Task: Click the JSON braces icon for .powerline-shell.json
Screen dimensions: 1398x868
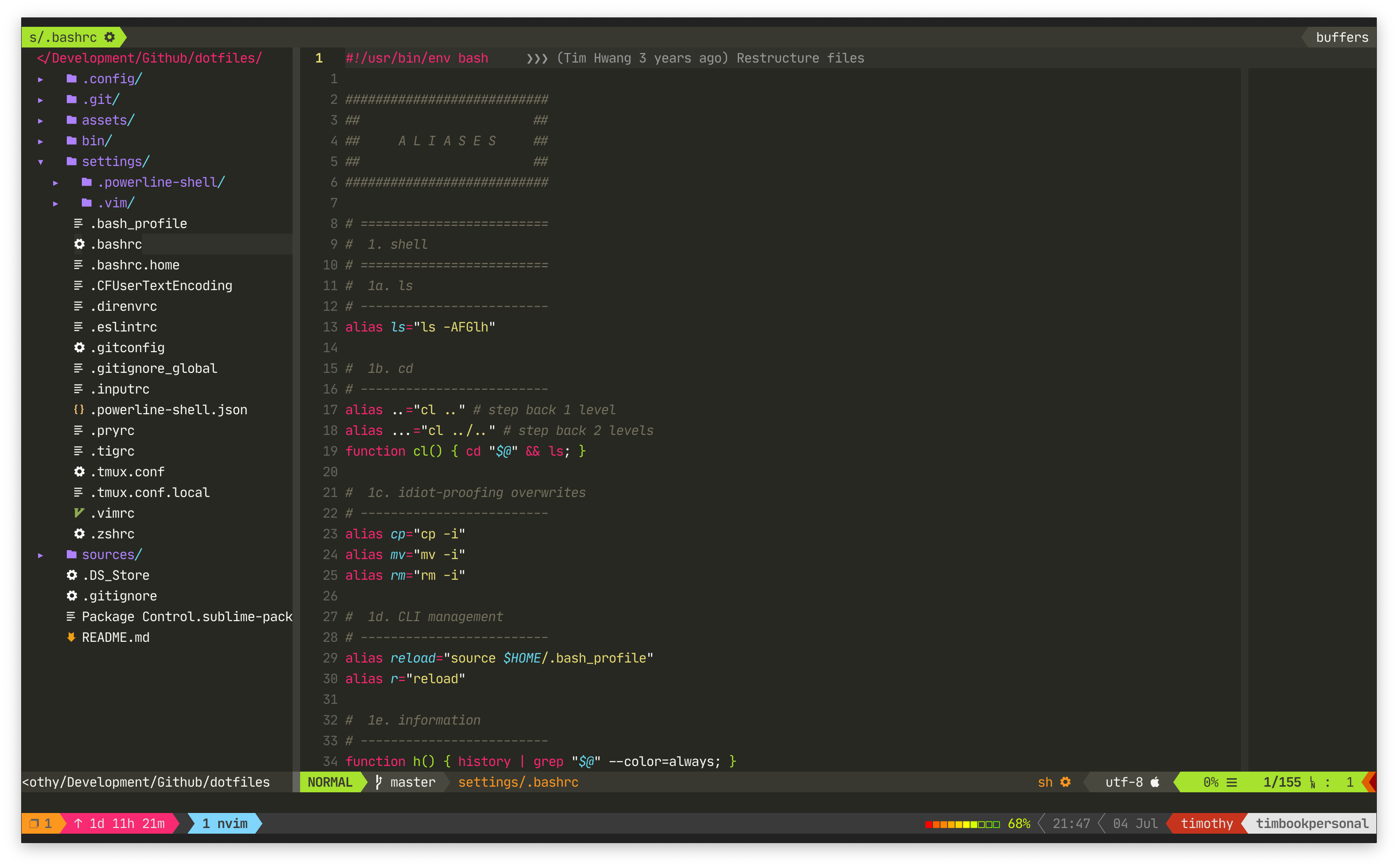Action: pyautogui.click(x=79, y=410)
